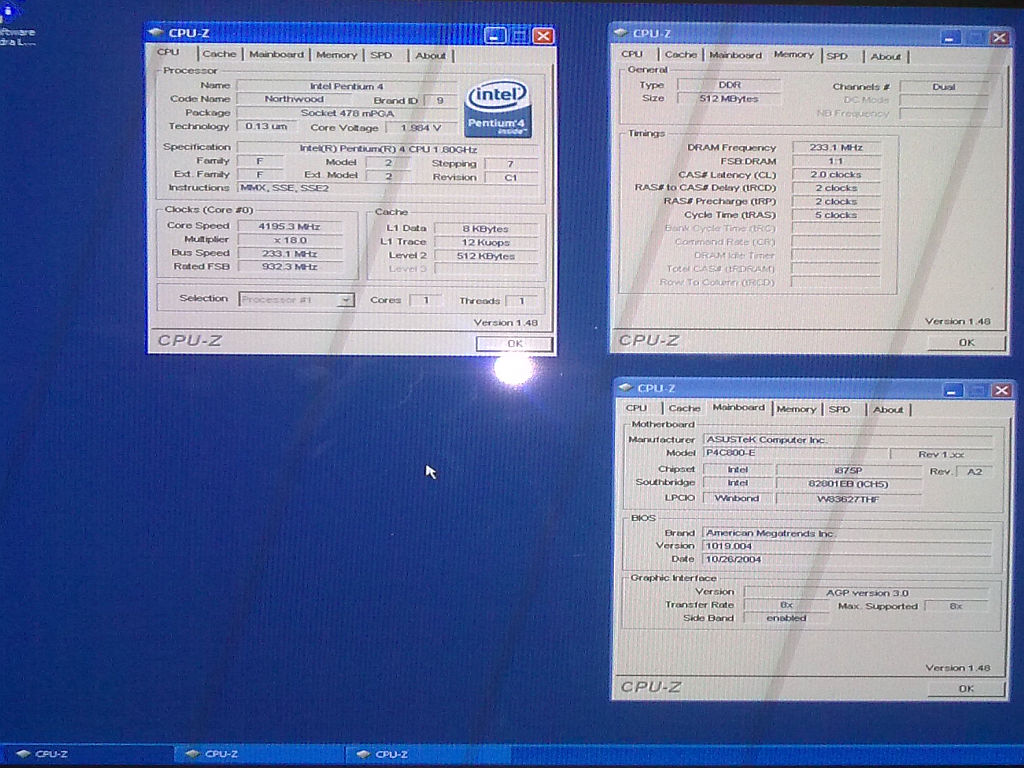The image size is (1024, 768).
Task: Click the memory Size value "512 MBytes"
Action: pyautogui.click(x=729, y=99)
